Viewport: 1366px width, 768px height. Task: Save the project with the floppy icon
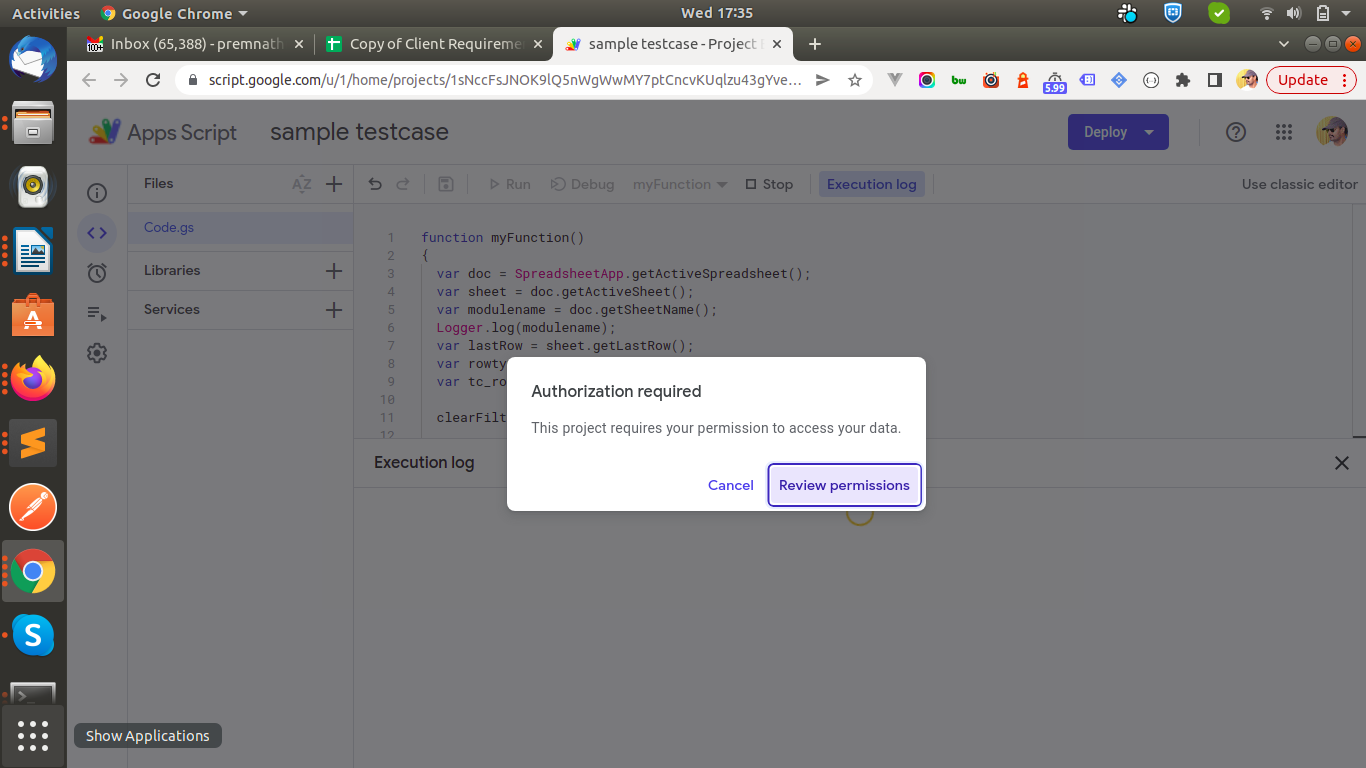point(446,184)
